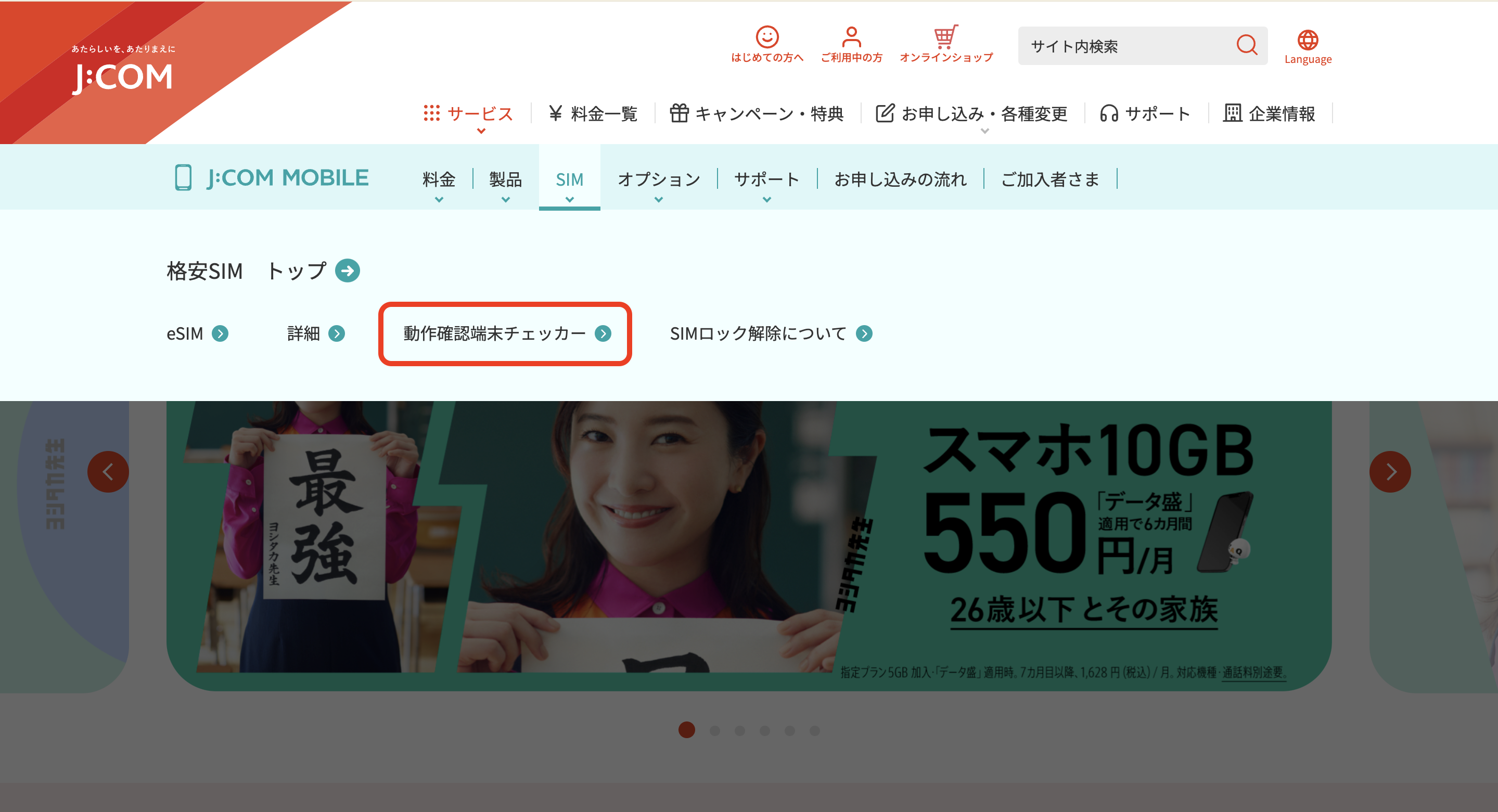1498x812 pixels.
Task: Expand the オプション submenu chevron
Action: point(658,199)
